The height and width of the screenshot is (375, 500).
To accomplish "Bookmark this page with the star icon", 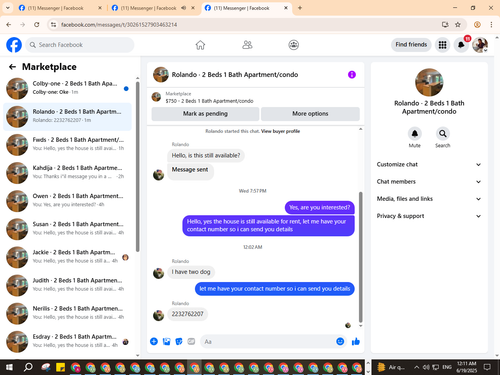I will point(458,24).
